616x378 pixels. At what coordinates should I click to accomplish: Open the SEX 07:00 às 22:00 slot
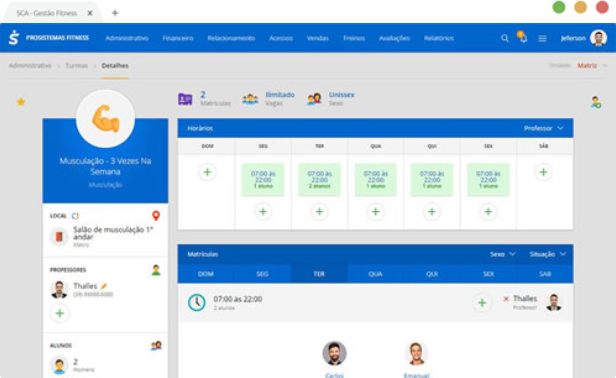pos(488,180)
